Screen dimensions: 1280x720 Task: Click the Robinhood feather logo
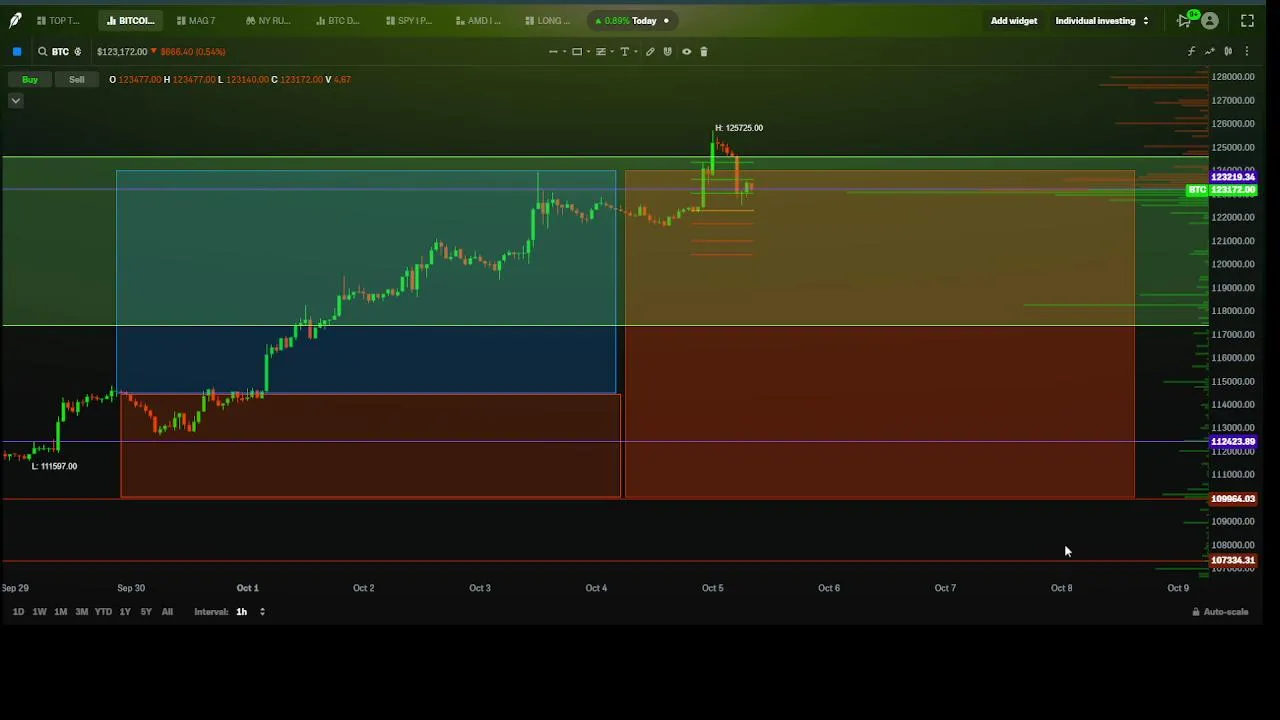click(x=15, y=20)
